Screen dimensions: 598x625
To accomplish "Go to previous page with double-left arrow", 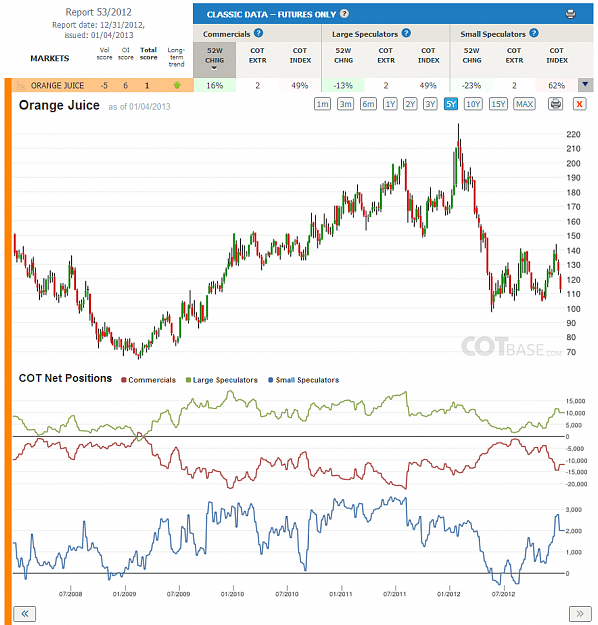I will coord(25,613).
